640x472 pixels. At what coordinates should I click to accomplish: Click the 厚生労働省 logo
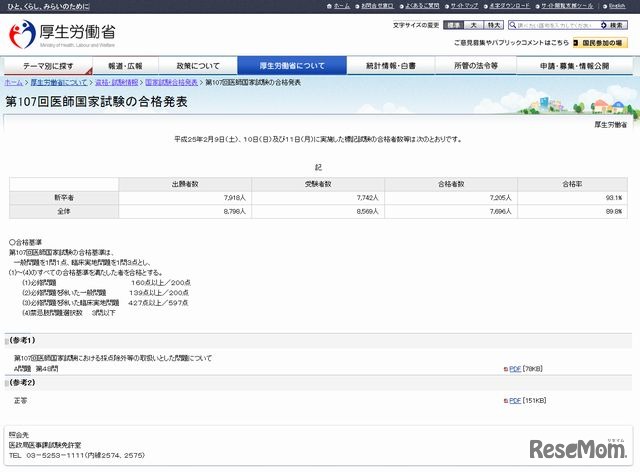[x=62, y=34]
